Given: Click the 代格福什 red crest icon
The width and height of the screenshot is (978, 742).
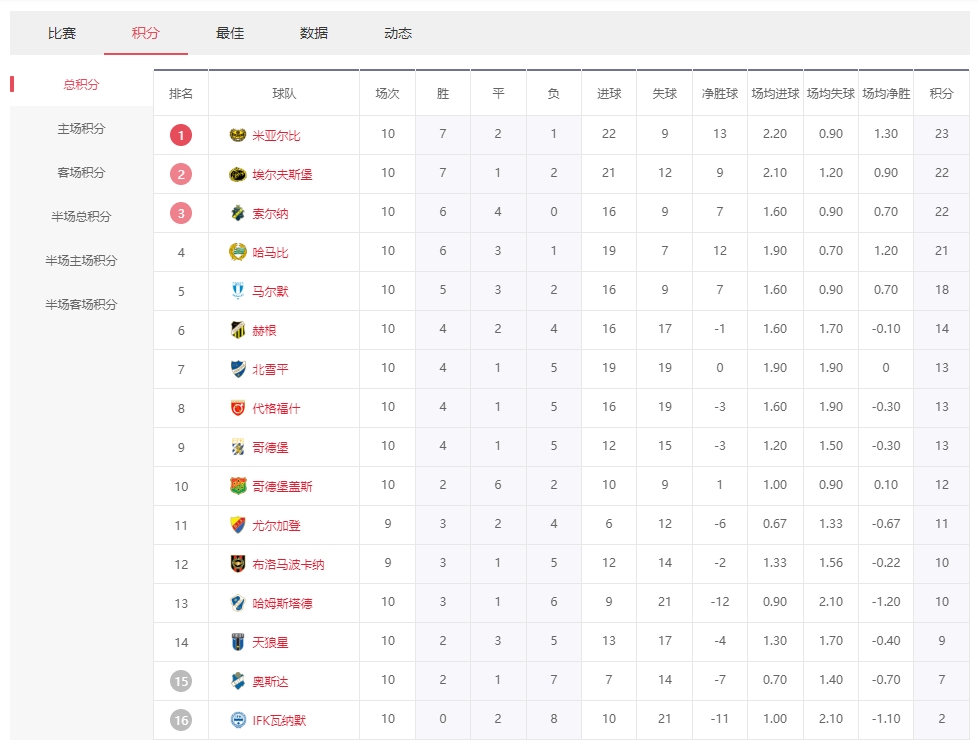Looking at the screenshot, I should click(x=237, y=408).
